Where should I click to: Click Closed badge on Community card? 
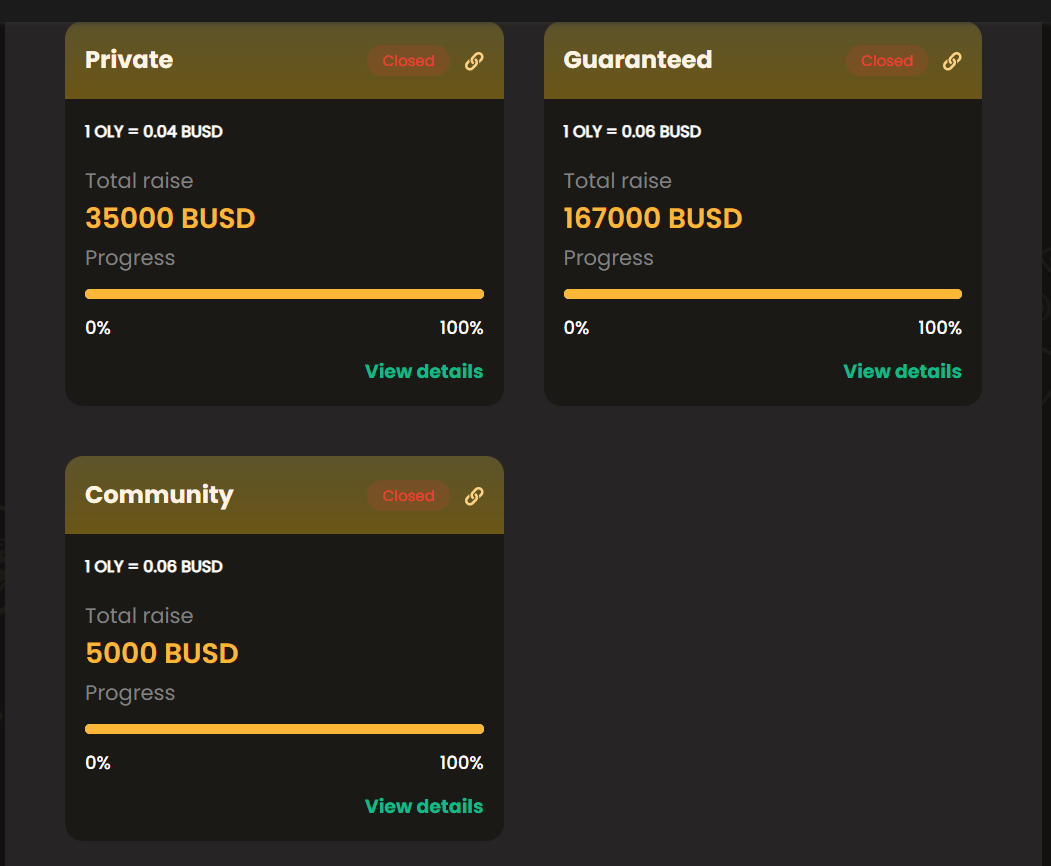pos(408,496)
